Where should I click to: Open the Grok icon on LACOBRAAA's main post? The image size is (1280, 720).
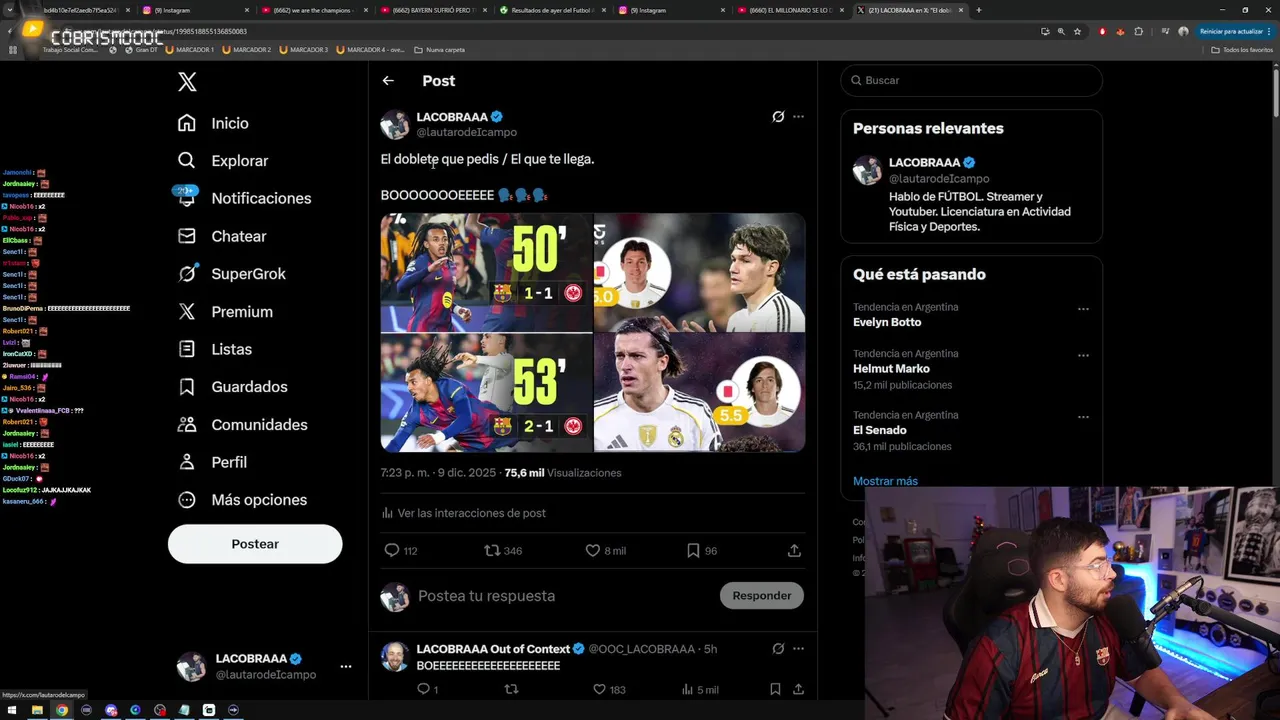point(778,117)
